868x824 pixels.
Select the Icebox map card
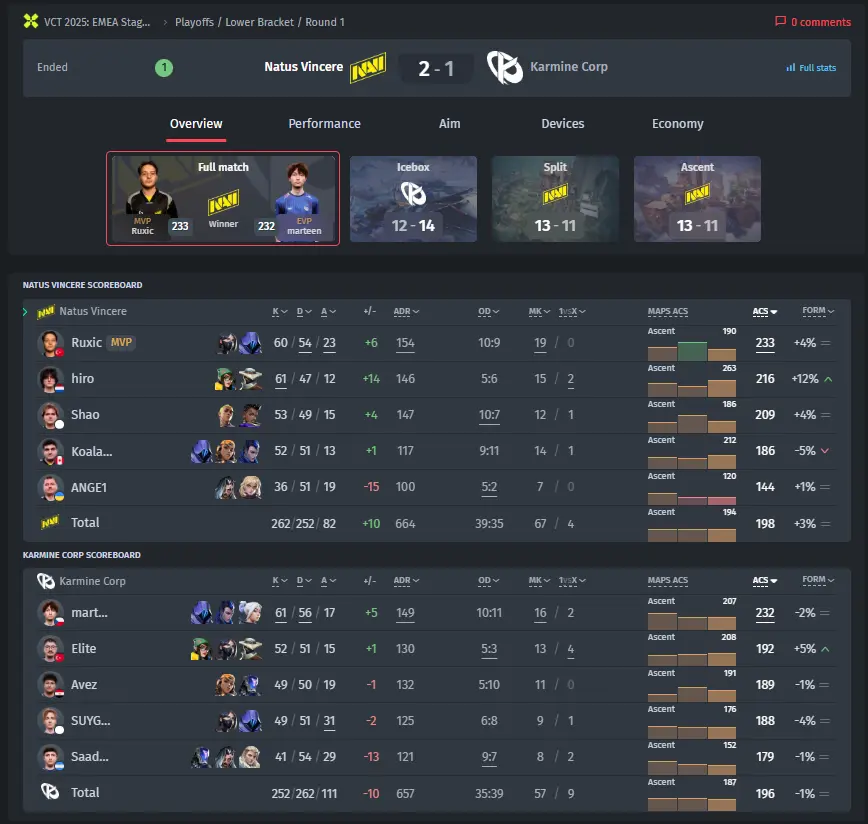tap(413, 199)
